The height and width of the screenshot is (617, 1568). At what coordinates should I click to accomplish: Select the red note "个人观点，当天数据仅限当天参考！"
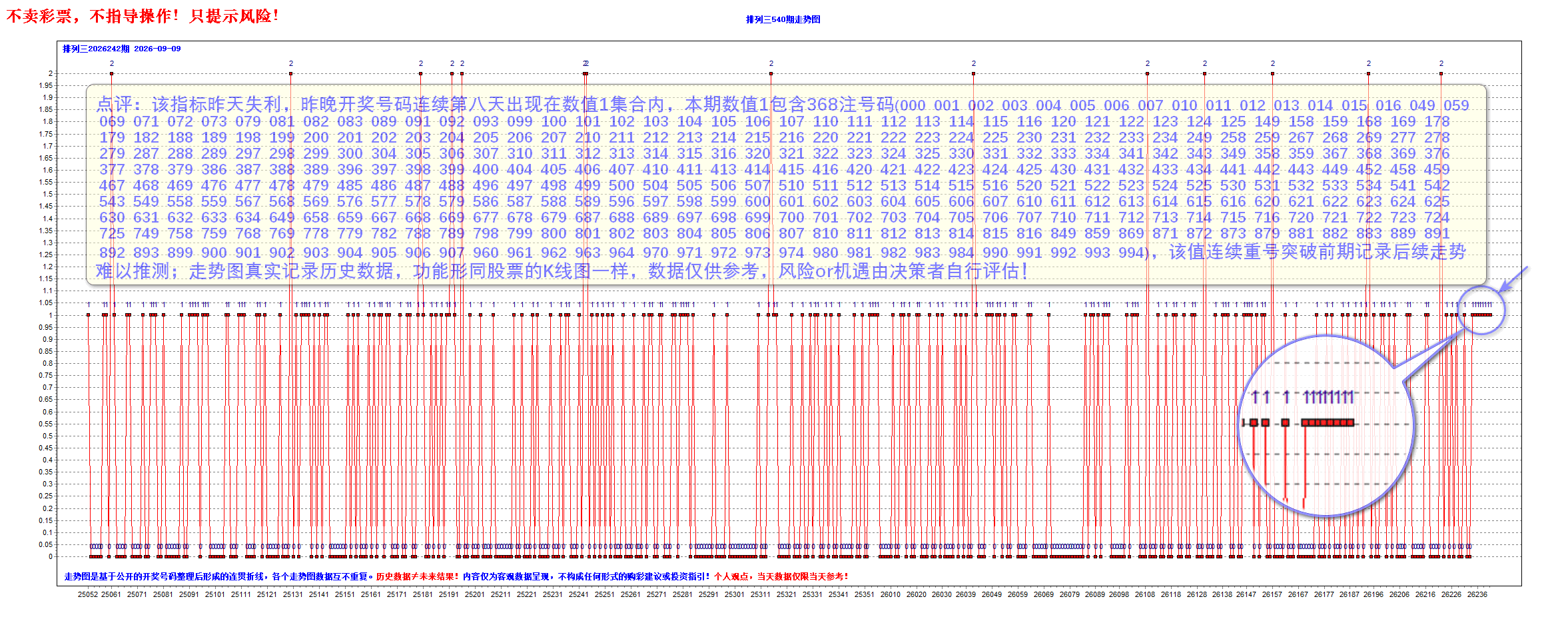point(781,576)
